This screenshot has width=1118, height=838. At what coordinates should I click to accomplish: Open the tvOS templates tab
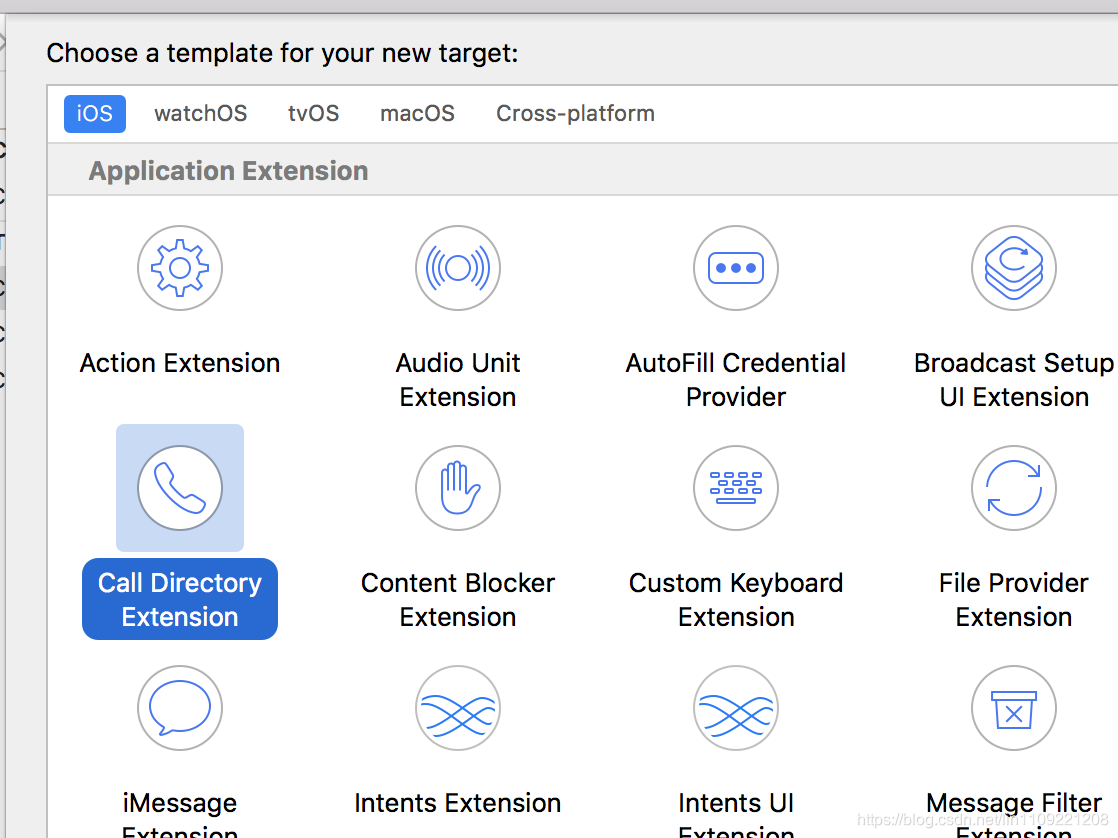(314, 113)
